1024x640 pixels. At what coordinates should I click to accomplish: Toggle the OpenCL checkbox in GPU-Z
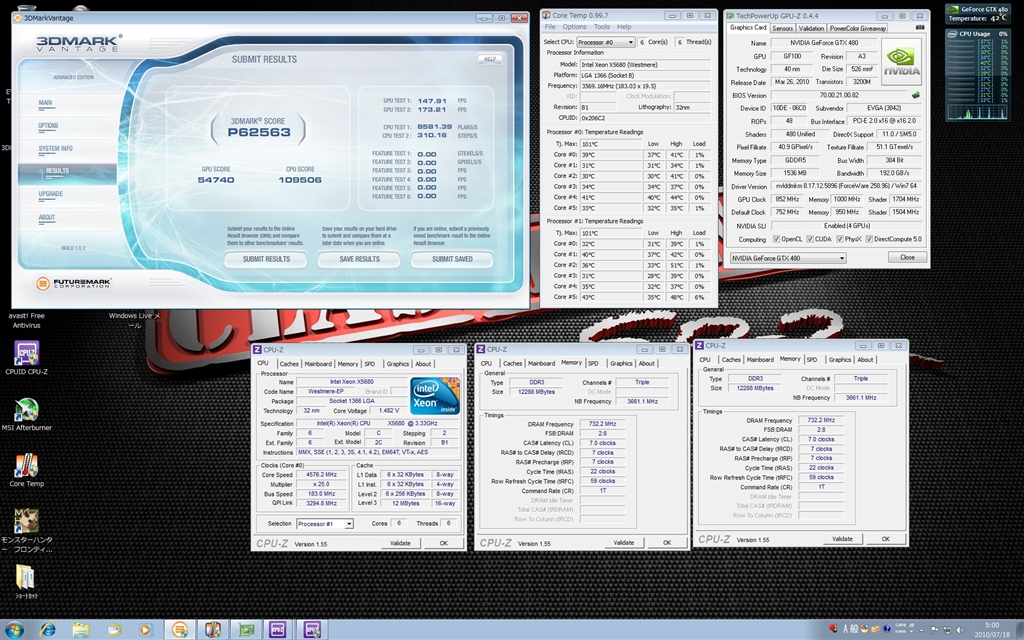[778, 240]
